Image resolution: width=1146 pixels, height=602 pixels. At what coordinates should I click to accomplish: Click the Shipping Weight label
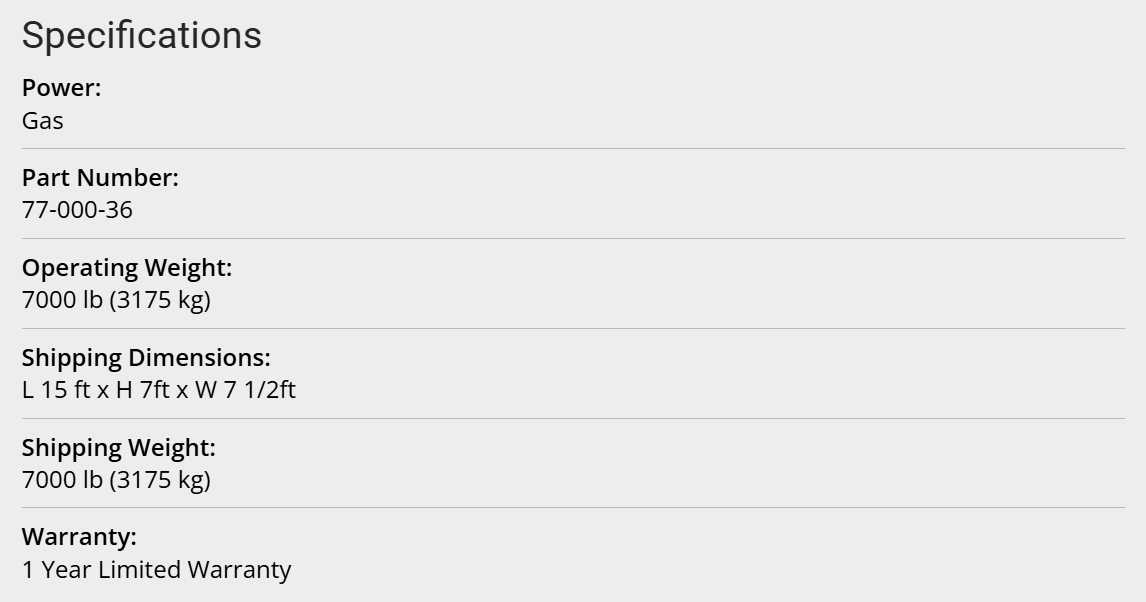pos(118,448)
